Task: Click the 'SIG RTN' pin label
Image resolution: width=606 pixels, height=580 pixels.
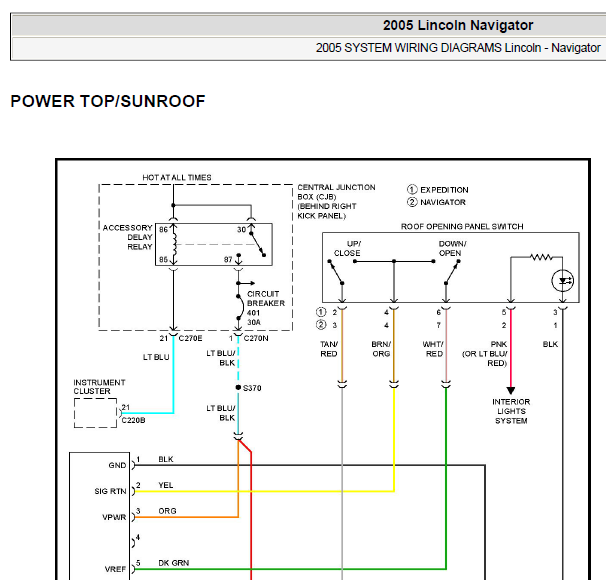Action: coord(111,491)
